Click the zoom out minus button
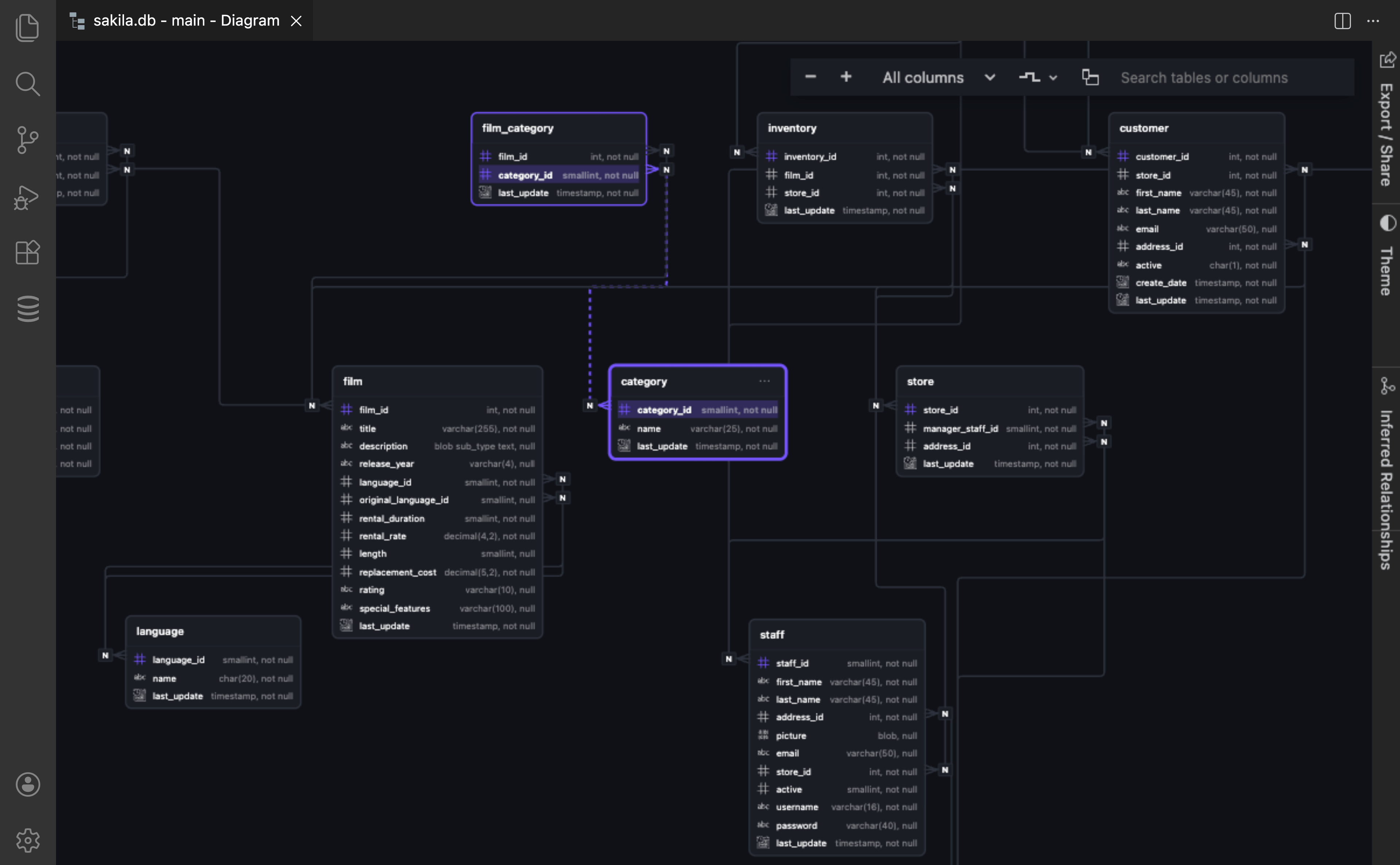This screenshot has height=865, width=1400. coord(810,77)
